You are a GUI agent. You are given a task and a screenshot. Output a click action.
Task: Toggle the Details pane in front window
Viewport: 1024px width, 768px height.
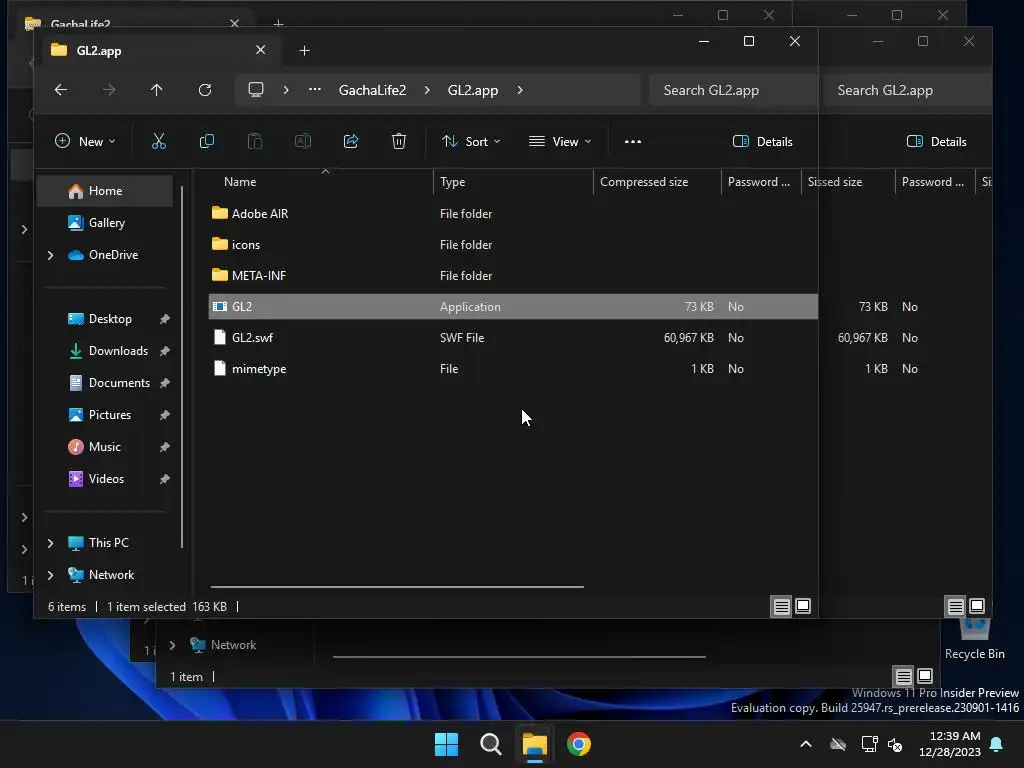763,142
